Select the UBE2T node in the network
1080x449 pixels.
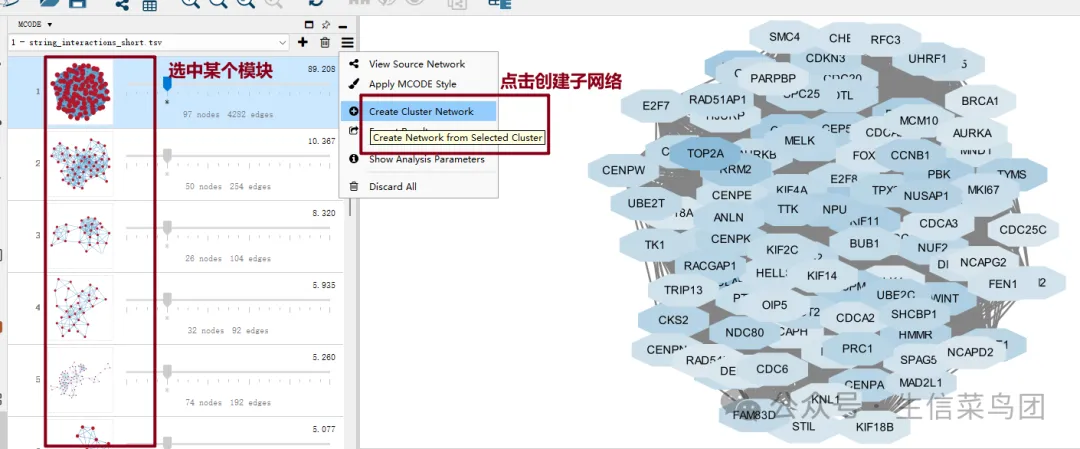(x=646, y=203)
